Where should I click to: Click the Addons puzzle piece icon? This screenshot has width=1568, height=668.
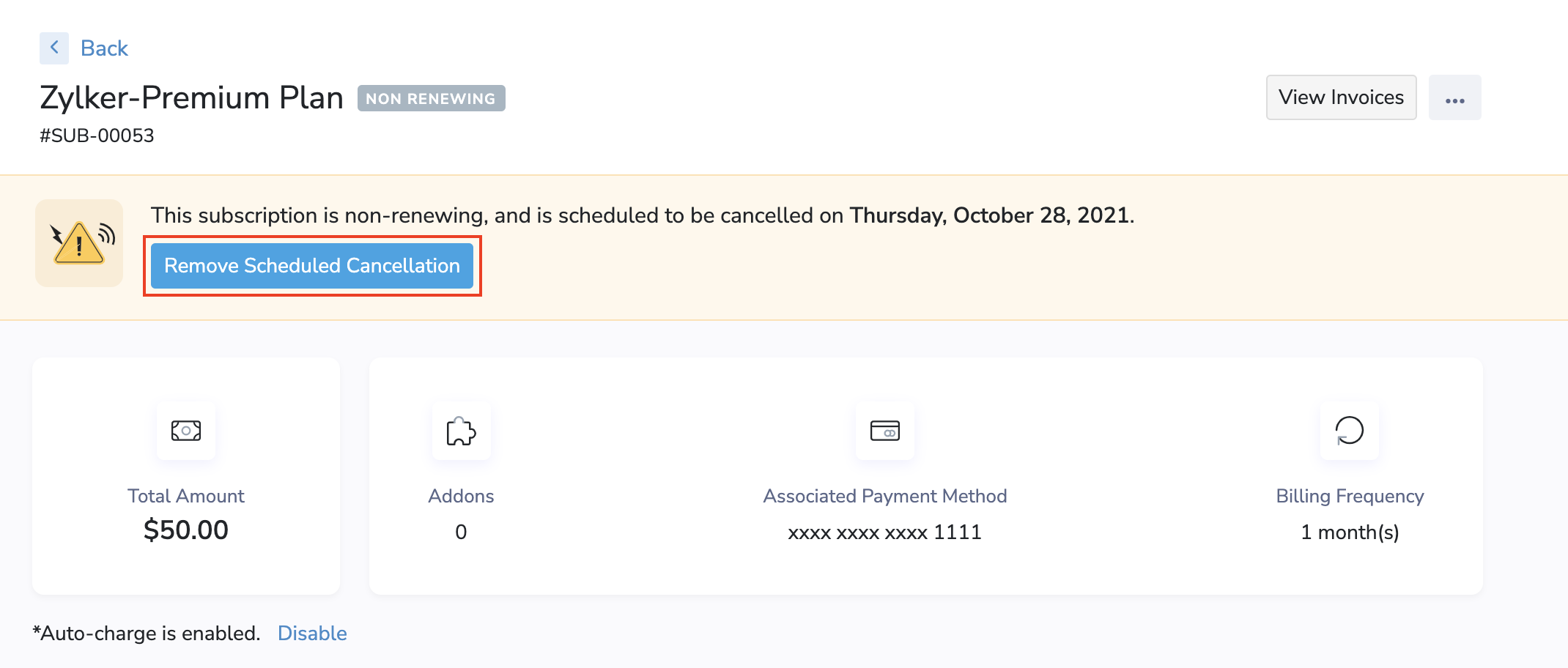461,431
